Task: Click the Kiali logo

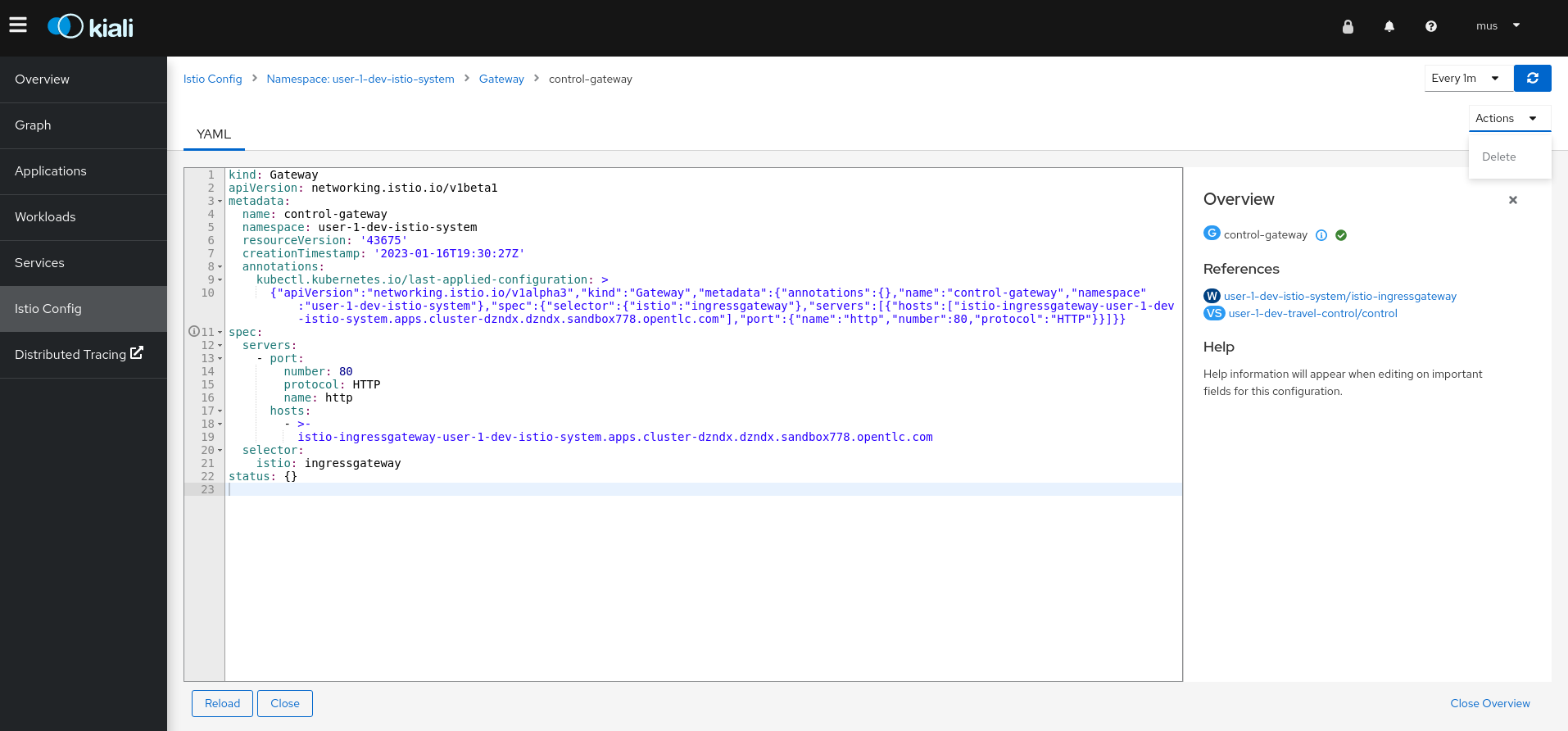Action: (x=91, y=27)
